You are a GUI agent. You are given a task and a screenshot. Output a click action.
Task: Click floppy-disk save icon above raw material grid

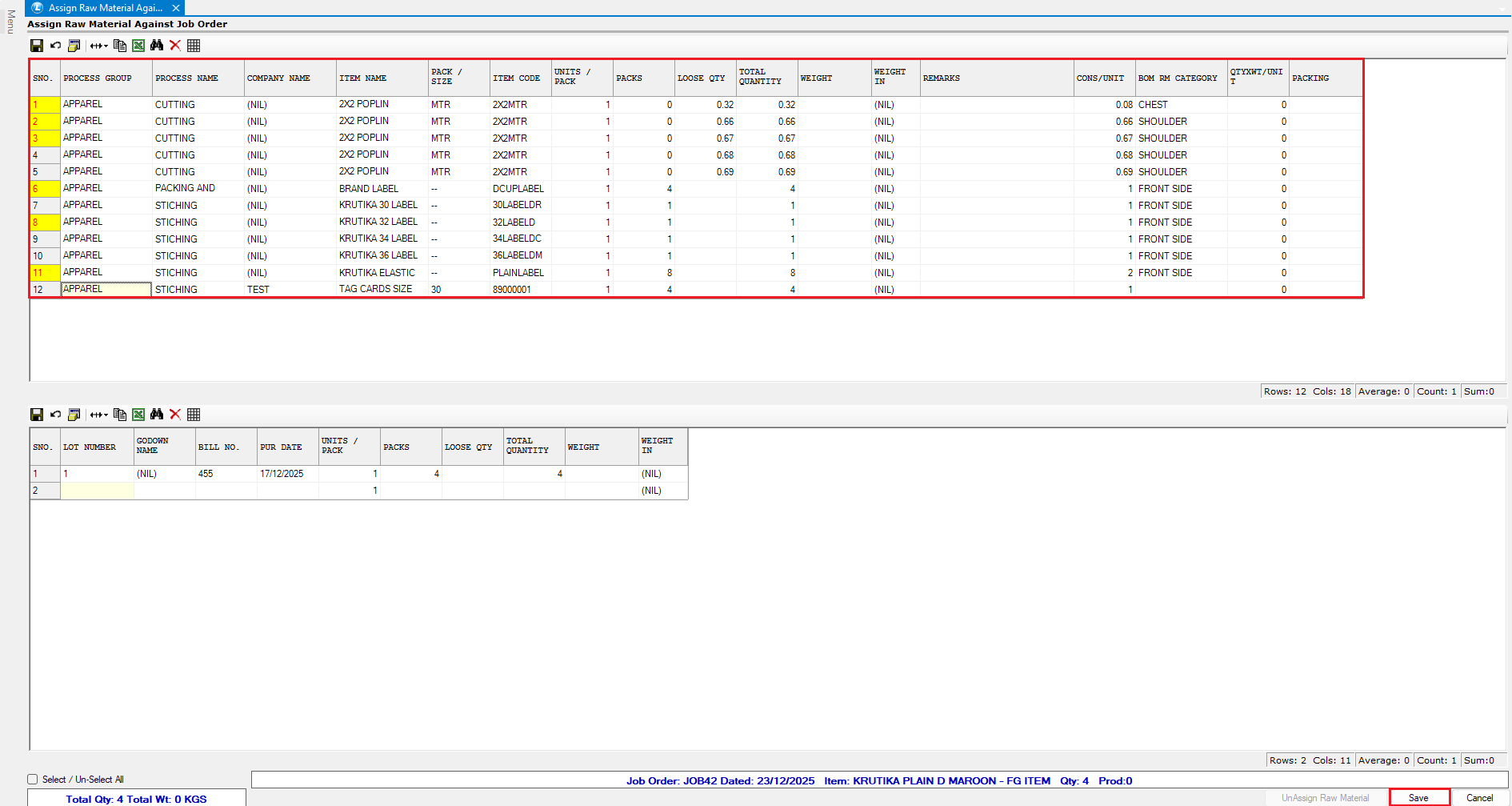tap(37, 46)
